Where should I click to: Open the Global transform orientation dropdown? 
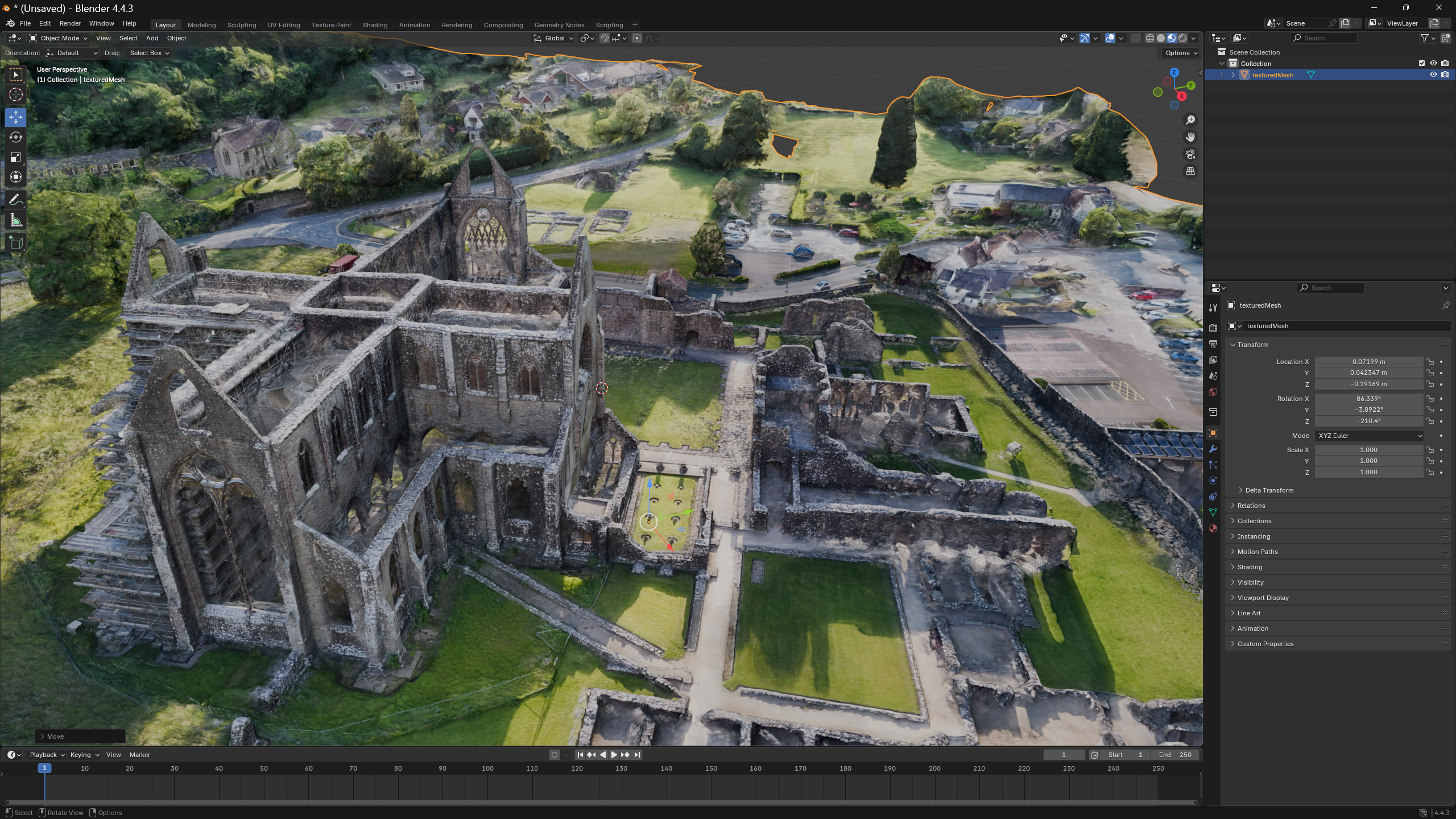[553, 38]
